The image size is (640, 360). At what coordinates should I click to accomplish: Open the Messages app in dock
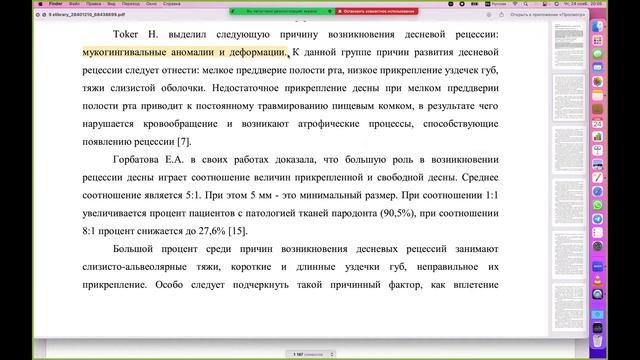tap(597, 54)
